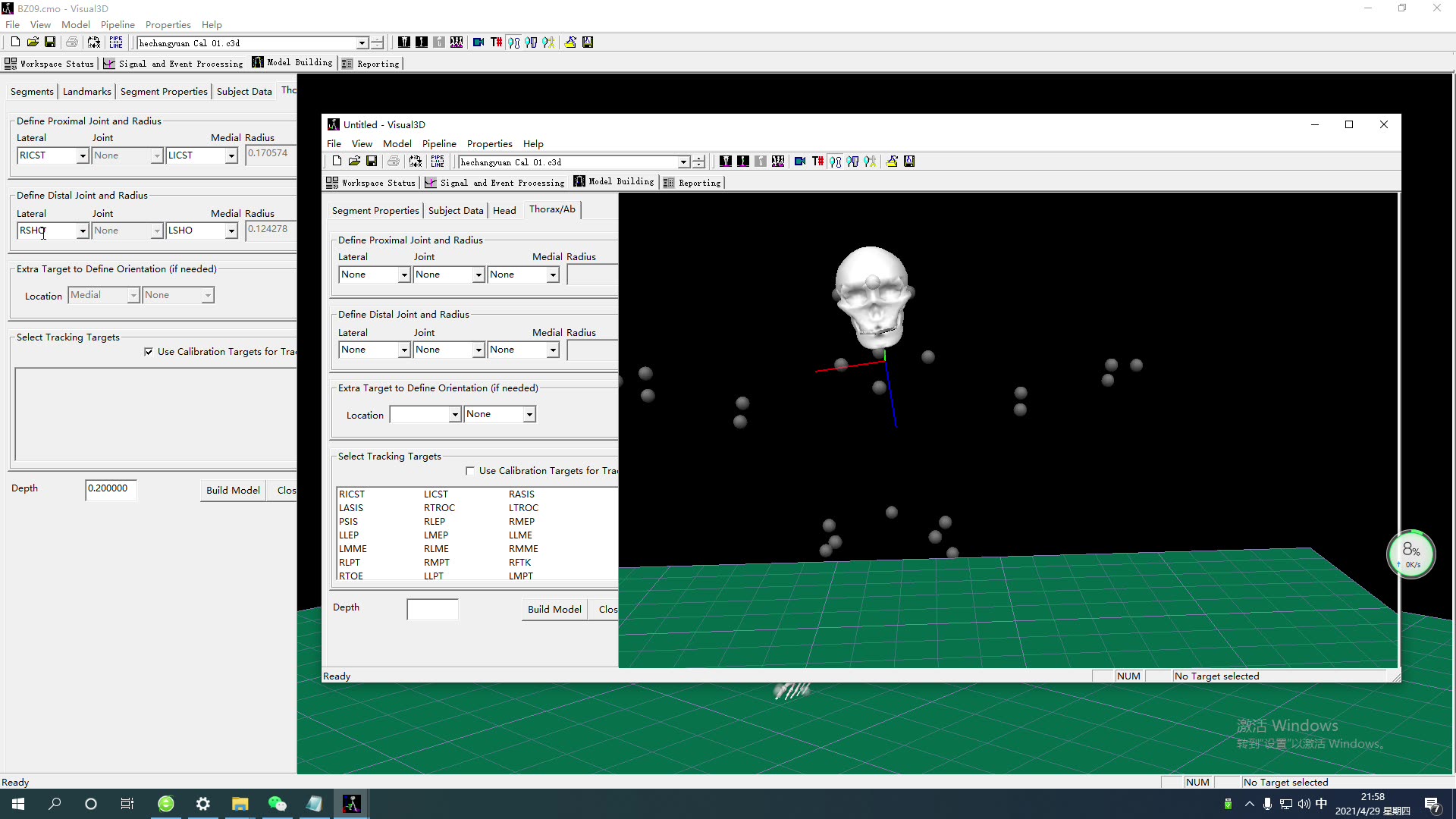Click Print icon in BZ09 main toolbar
Viewport: 1456px width, 819px height.
tap(72, 42)
